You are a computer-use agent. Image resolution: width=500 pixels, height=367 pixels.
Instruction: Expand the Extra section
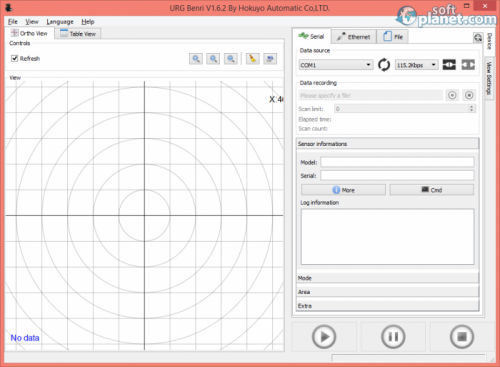387,306
